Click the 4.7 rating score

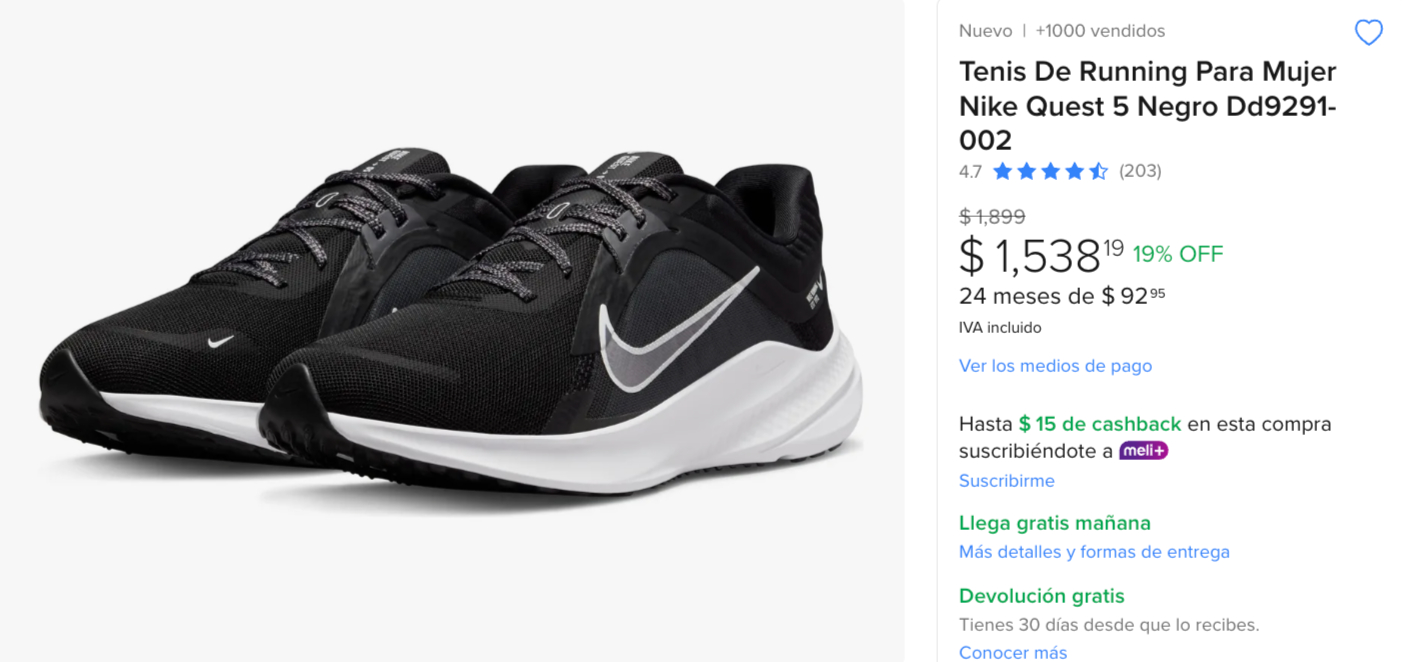pos(970,172)
